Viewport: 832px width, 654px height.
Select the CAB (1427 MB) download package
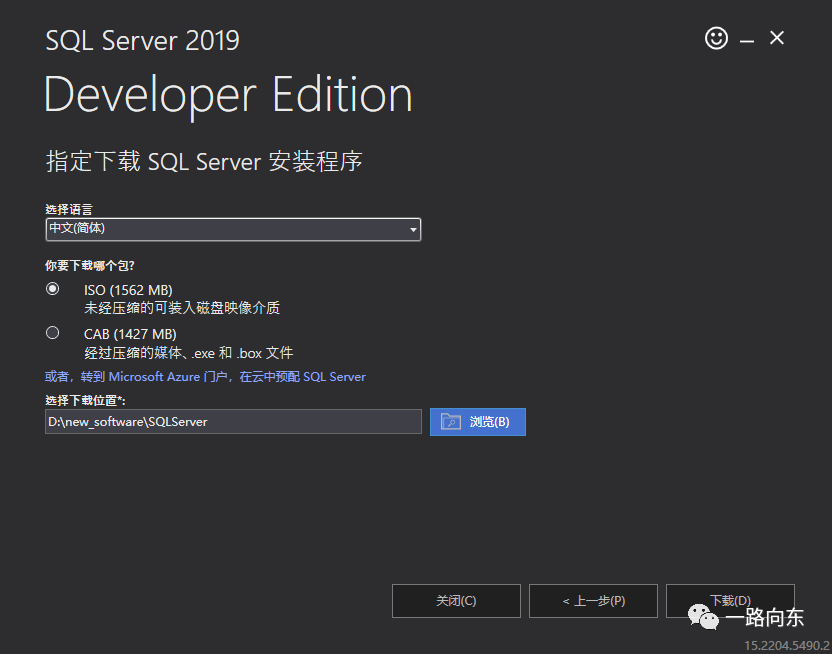pos(54,333)
